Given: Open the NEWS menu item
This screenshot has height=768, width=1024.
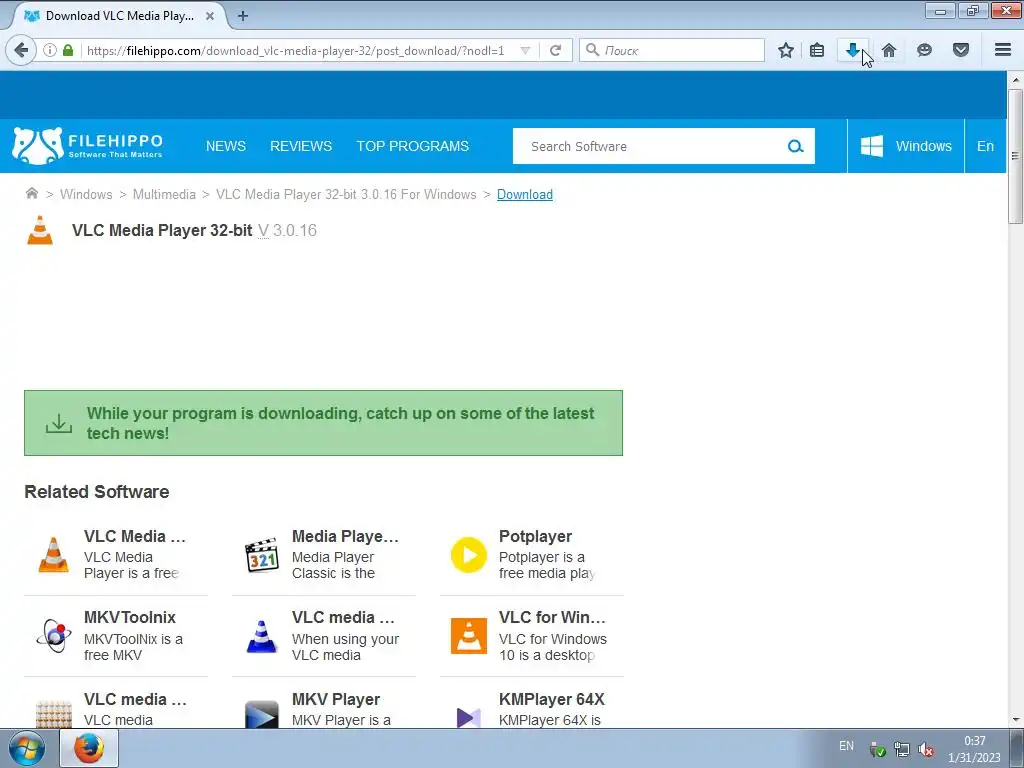Looking at the screenshot, I should pyautogui.click(x=226, y=146).
